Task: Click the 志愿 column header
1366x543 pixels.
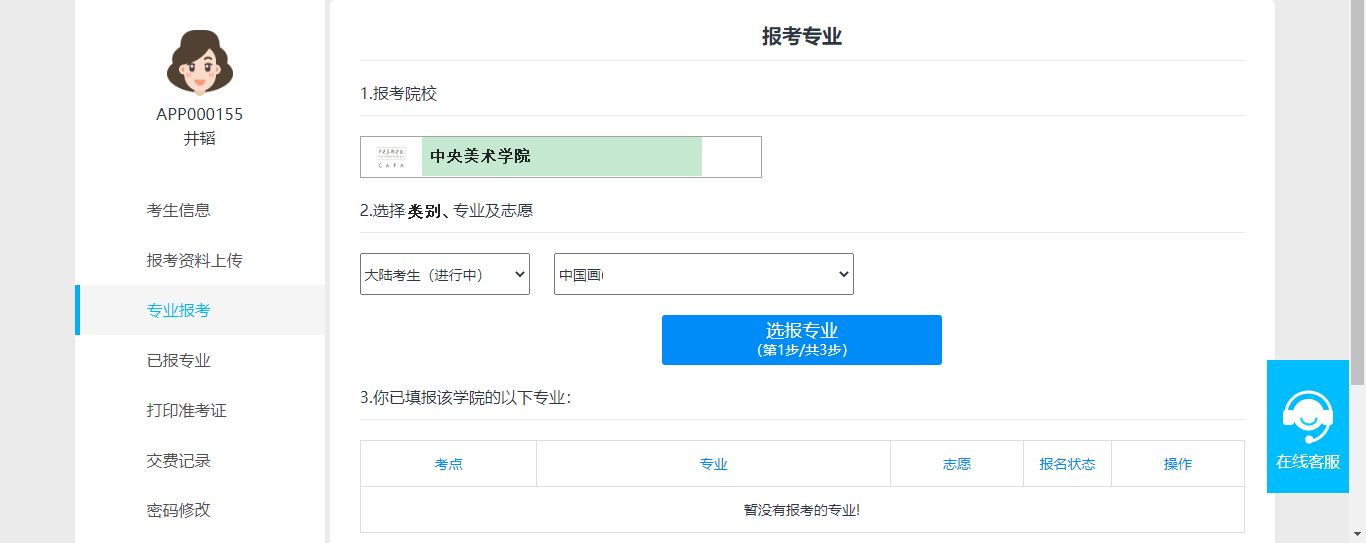Action: click(956, 464)
